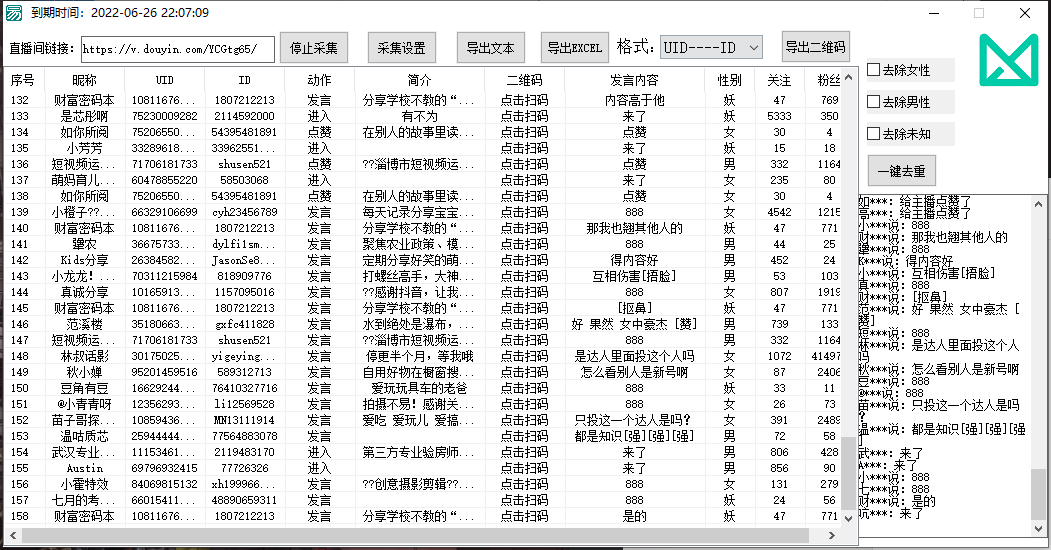Click table scroll down arrow
This screenshot has height=550, width=1051.
pyautogui.click(x=849, y=518)
